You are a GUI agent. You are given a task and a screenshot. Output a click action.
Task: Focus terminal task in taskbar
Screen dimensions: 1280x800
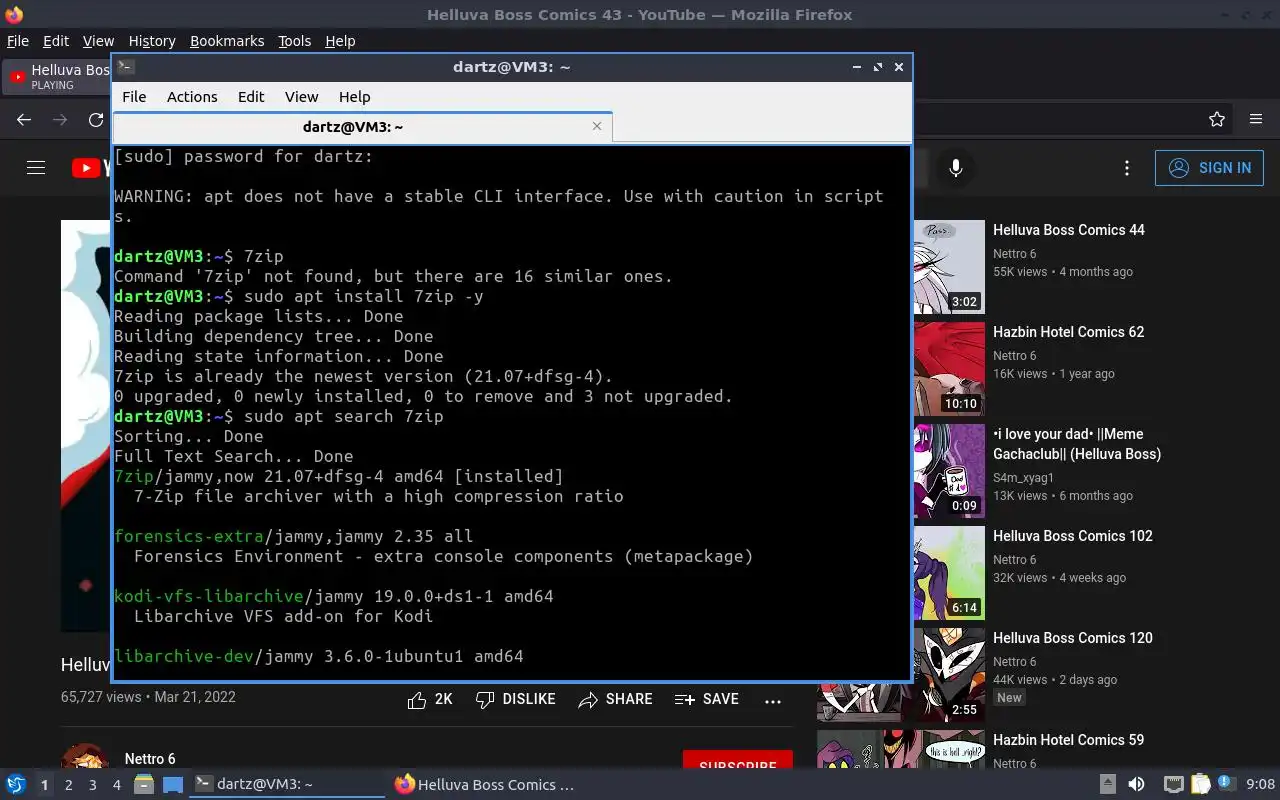287,785
